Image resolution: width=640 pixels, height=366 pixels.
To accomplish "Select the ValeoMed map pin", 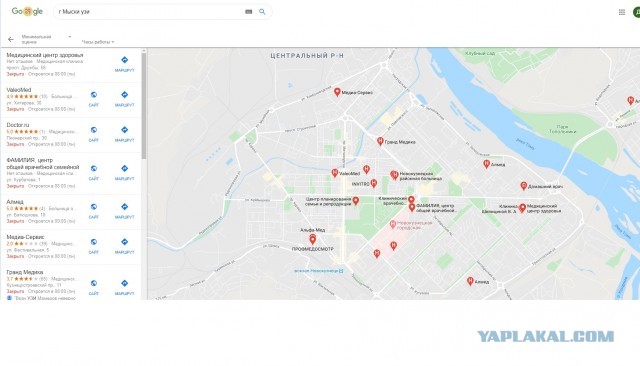I will (x=335, y=173).
